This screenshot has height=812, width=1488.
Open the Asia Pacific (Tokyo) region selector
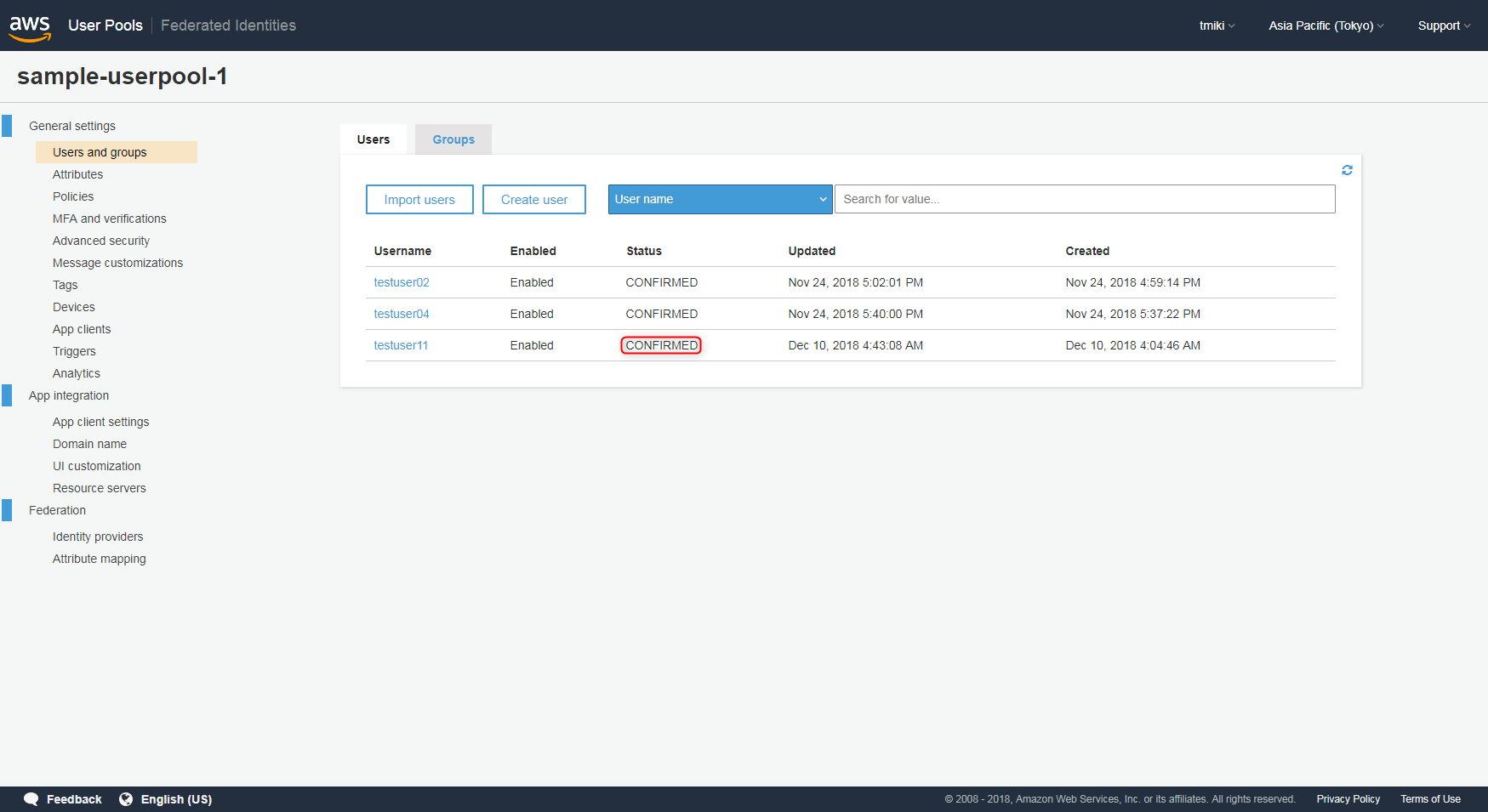point(1325,26)
